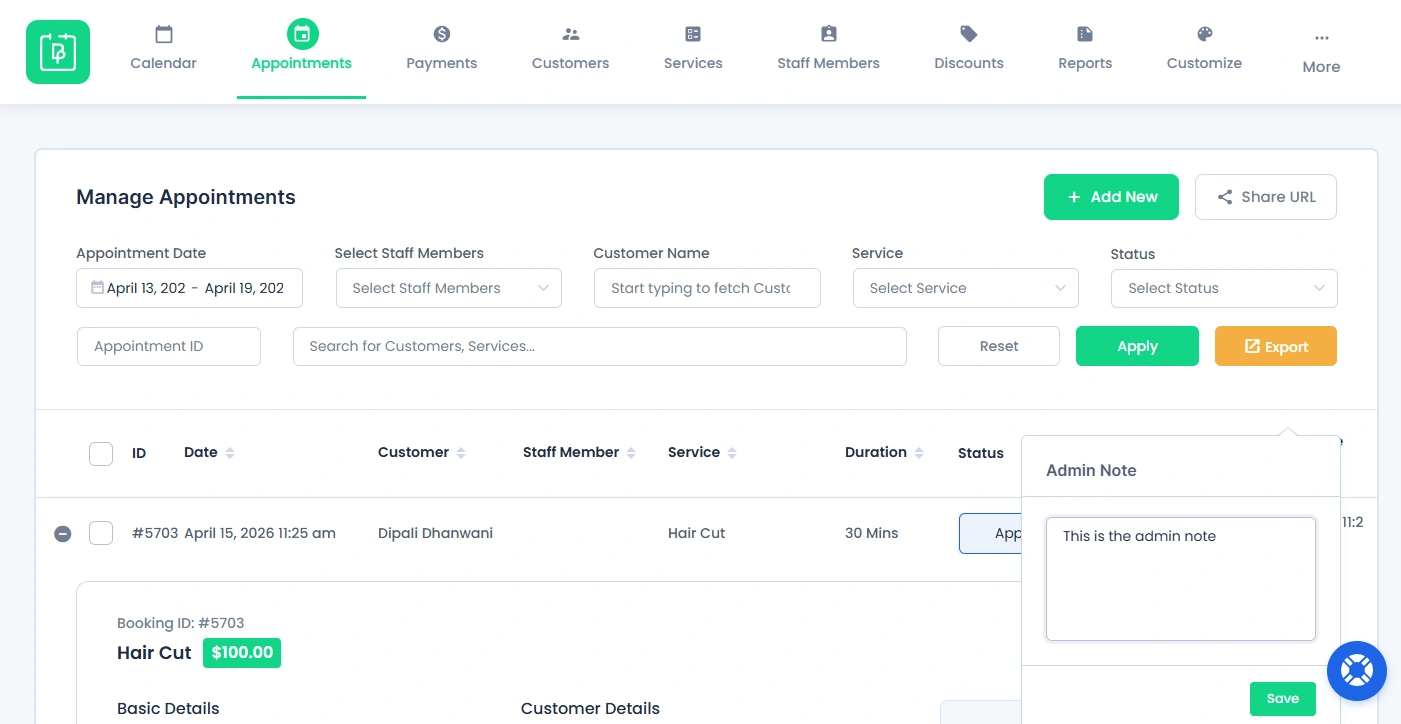Image resolution: width=1401 pixels, height=724 pixels.
Task: Save the admin note
Action: [x=1283, y=699]
